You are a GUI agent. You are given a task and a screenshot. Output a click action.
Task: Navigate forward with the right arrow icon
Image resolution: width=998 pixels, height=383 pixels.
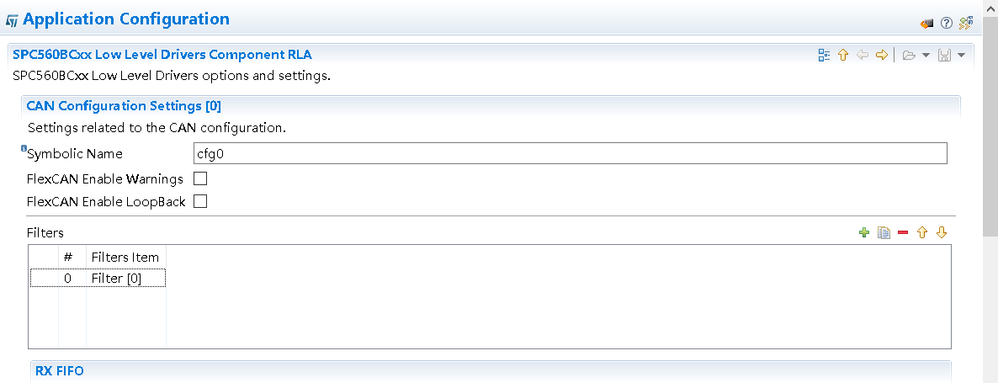(882, 55)
